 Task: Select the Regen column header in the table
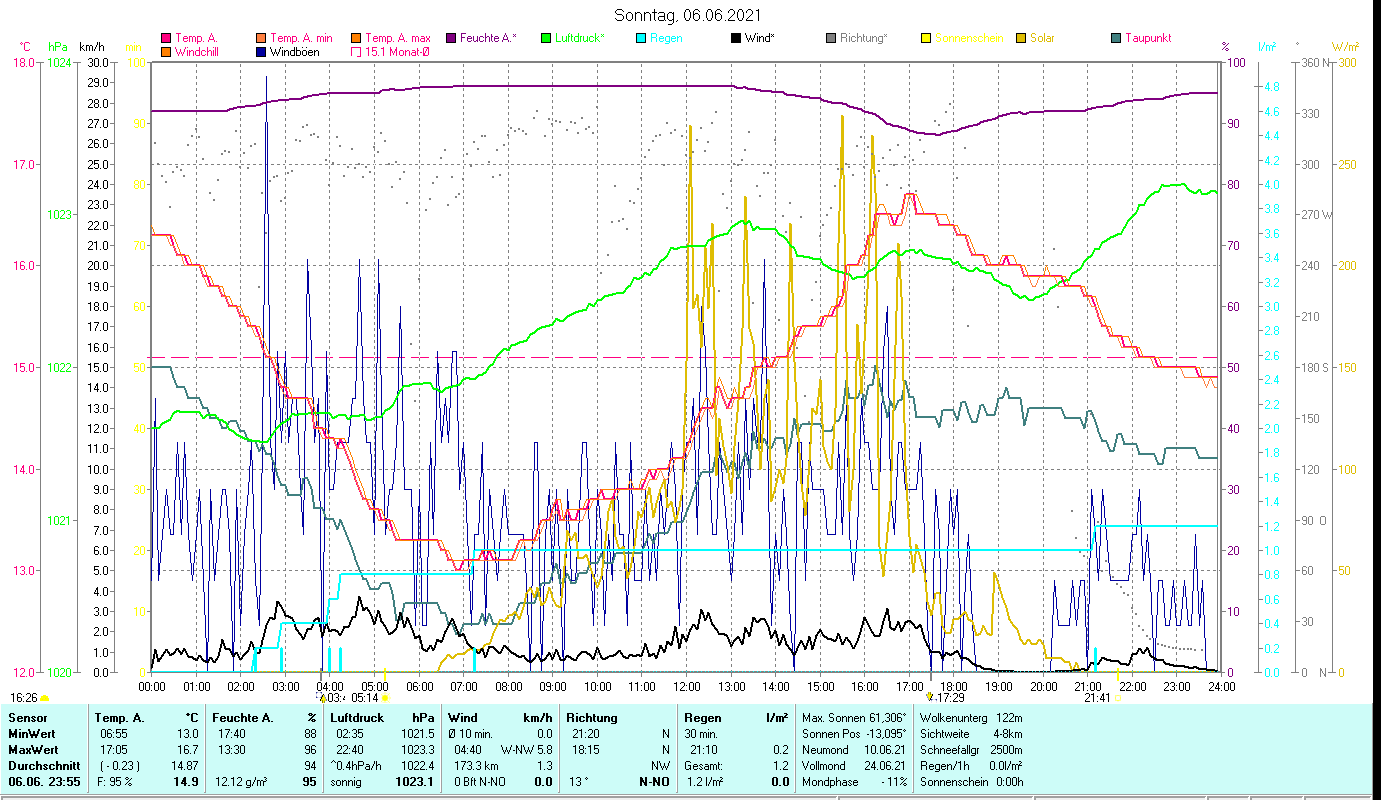(x=700, y=717)
